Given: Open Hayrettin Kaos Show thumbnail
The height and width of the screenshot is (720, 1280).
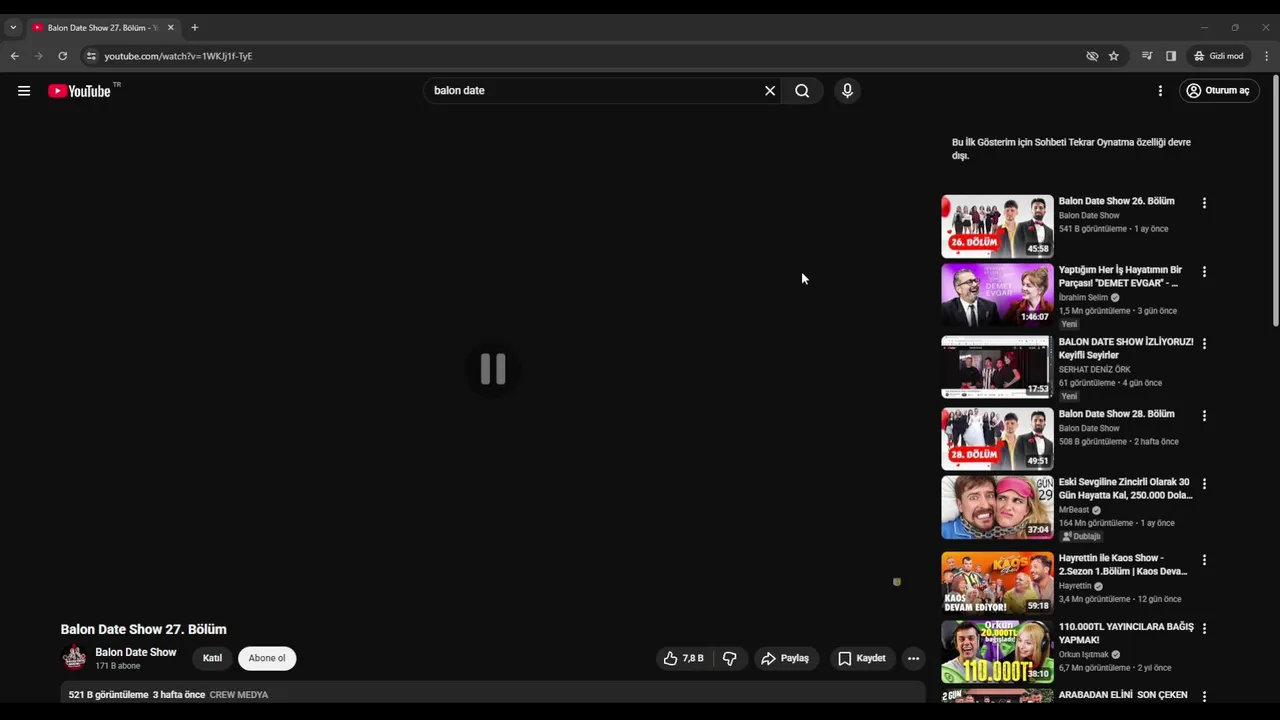Looking at the screenshot, I should 997,583.
